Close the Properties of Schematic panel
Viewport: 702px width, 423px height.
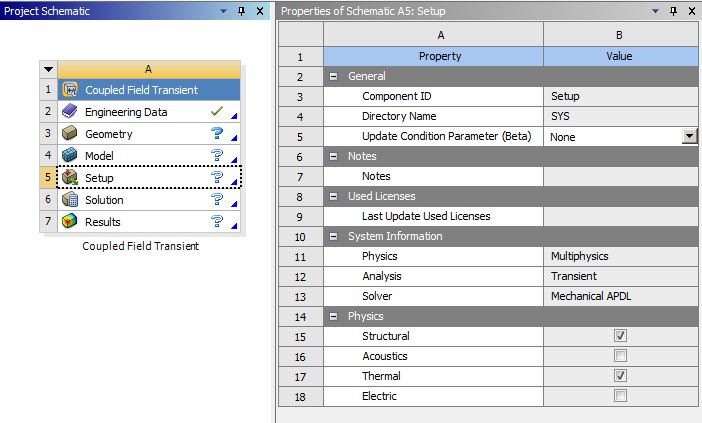[x=692, y=11]
